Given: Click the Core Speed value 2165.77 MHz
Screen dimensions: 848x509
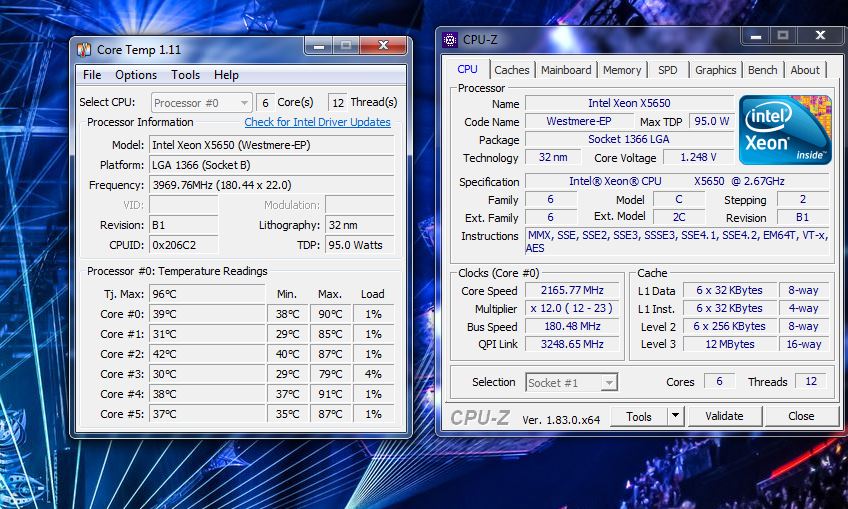Looking at the screenshot, I should tap(572, 290).
